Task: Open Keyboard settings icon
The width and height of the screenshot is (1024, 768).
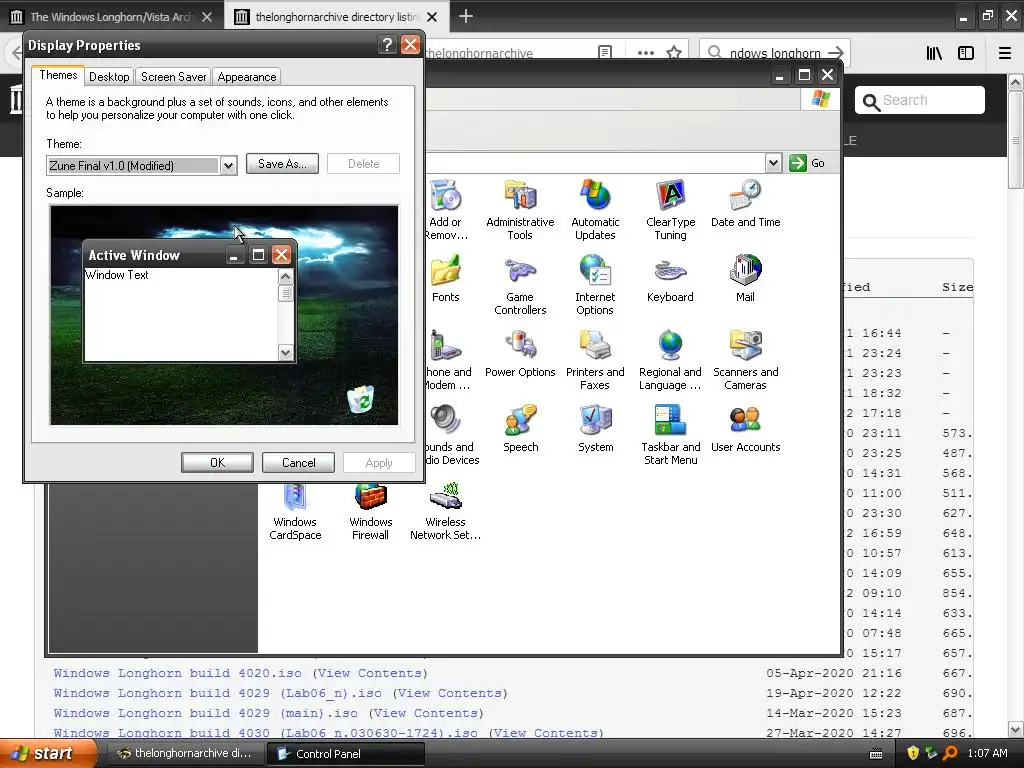Action: point(670,279)
